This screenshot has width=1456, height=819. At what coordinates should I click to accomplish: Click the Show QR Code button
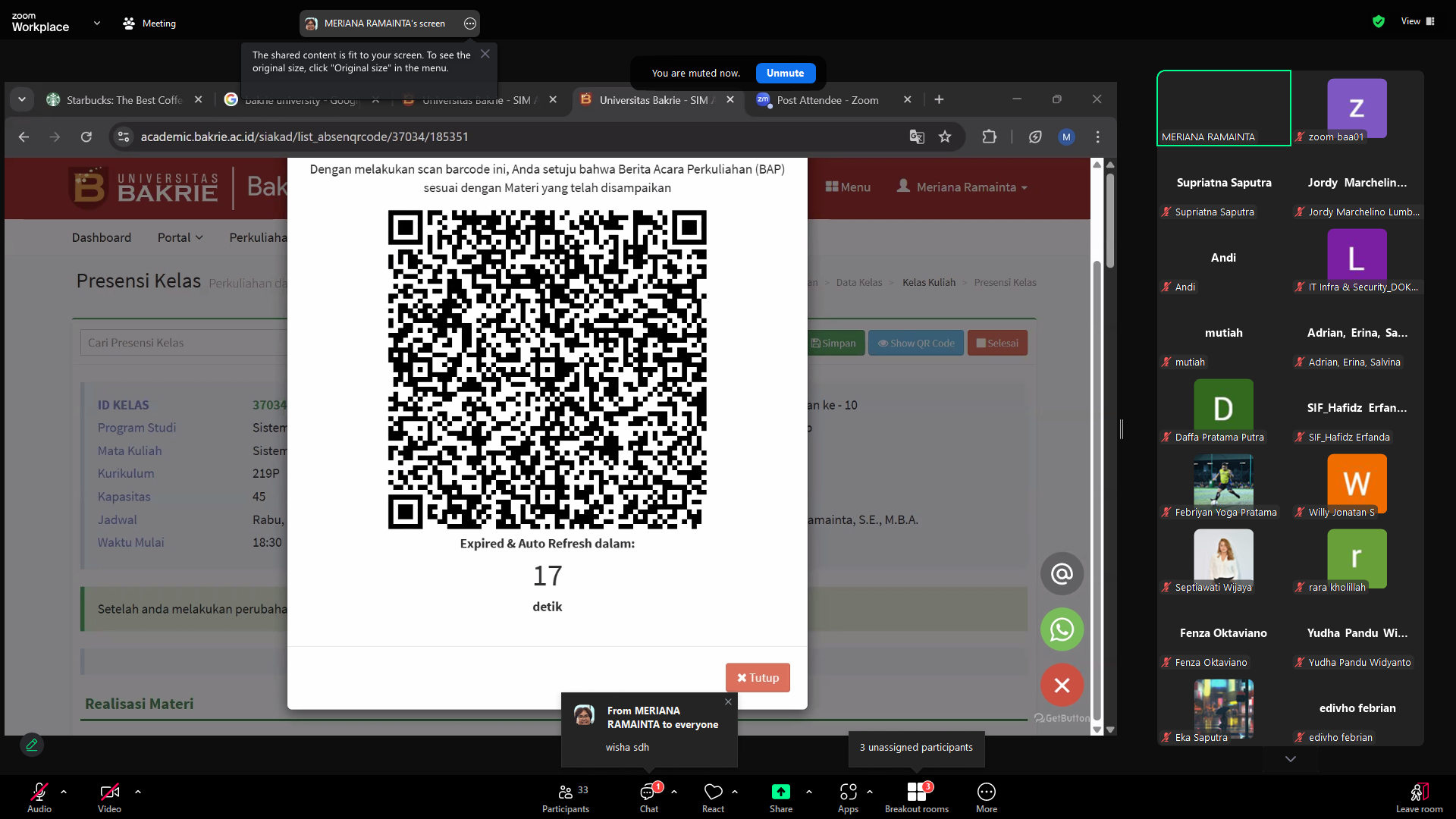coord(916,343)
